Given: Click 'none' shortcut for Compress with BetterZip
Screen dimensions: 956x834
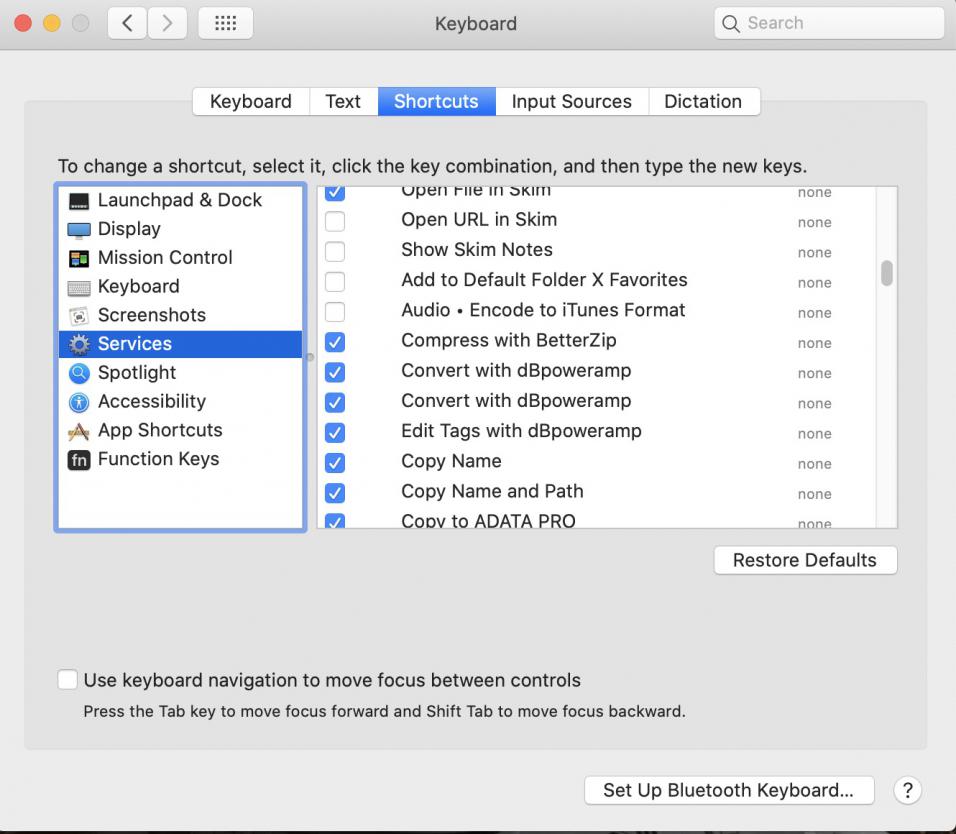Looking at the screenshot, I should tap(815, 343).
